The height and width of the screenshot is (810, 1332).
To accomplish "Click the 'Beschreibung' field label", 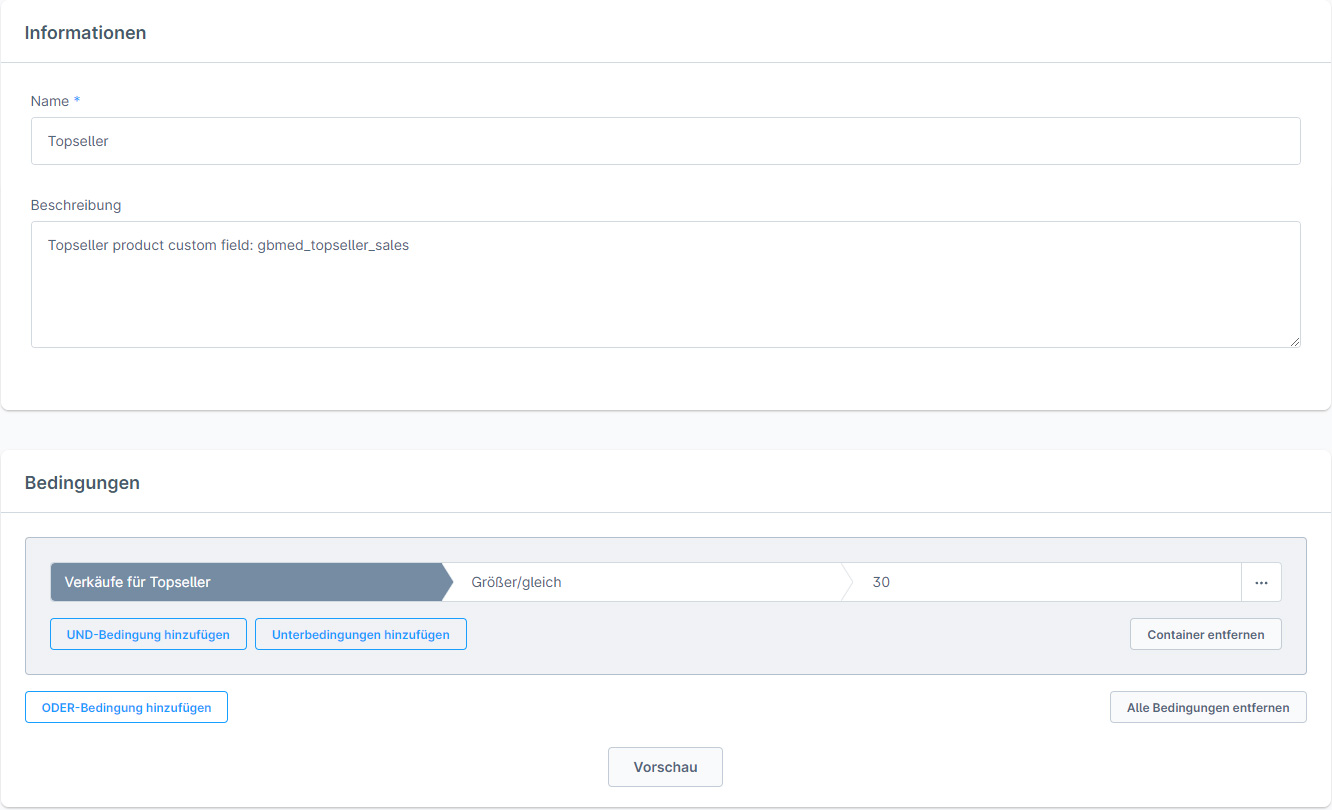I will [x=76, y=205].
